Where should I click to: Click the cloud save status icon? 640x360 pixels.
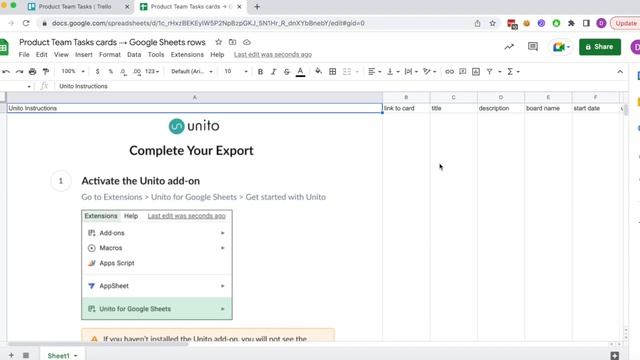247,42
